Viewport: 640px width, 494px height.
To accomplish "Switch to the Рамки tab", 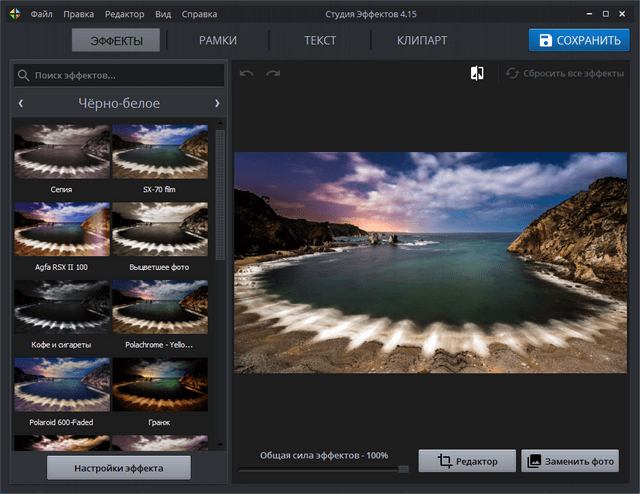I will pos(217,41).
